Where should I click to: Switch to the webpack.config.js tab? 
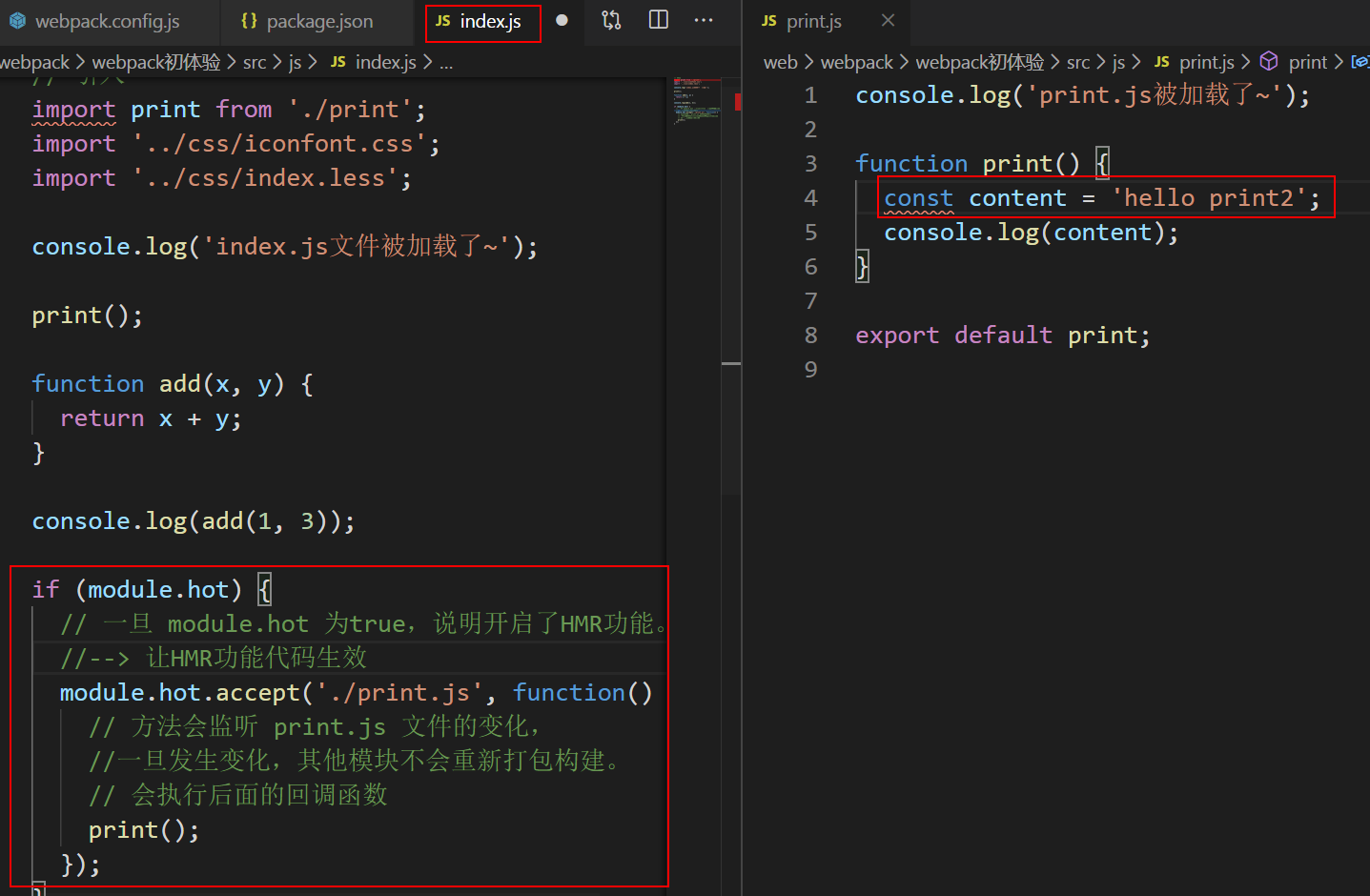pos(107,21)
